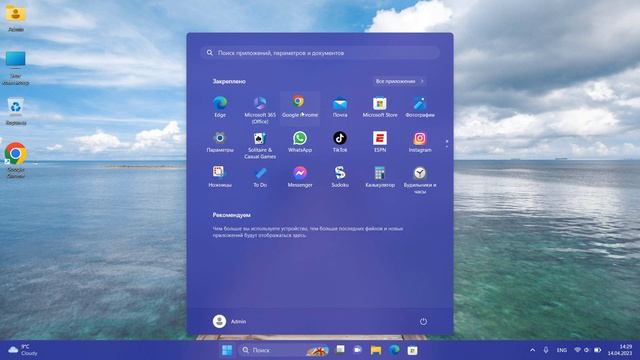Open the Chat camera icon on taskbar
The width and height of the screenshot is (640, 360).
tap(358, 350)
